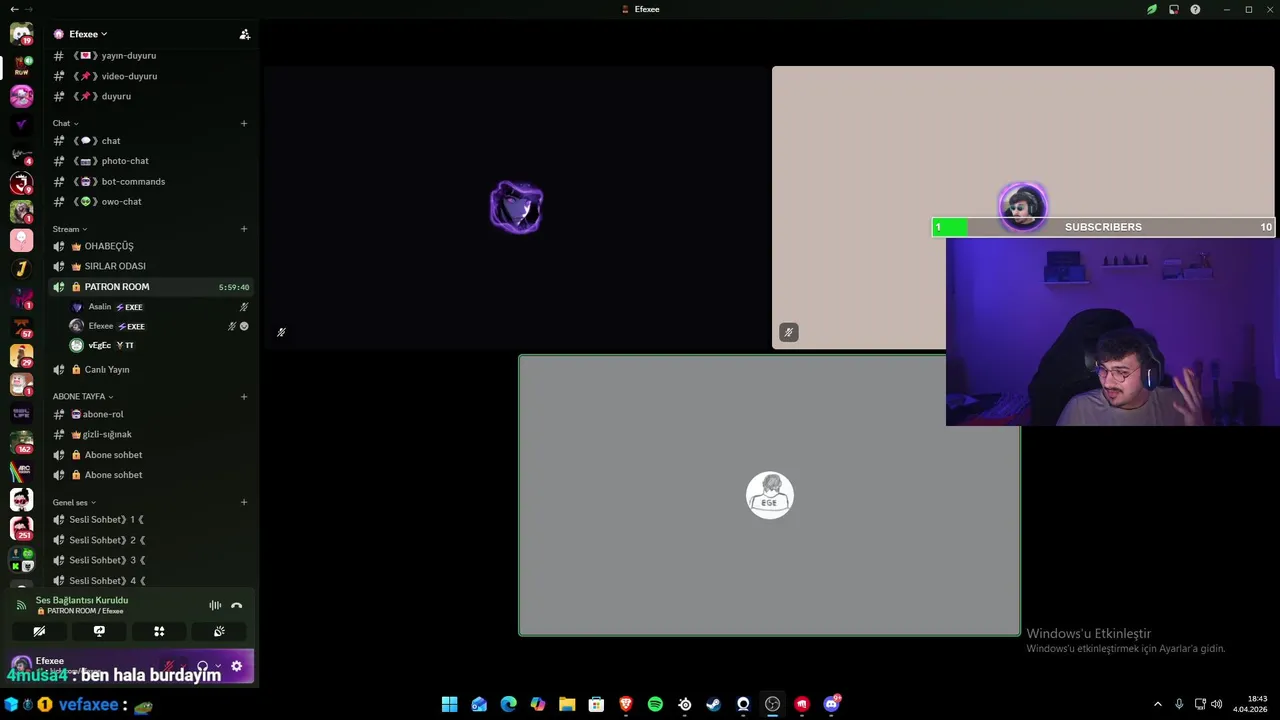
Task: Disconnect from the voice call
Action: point(236,605)
